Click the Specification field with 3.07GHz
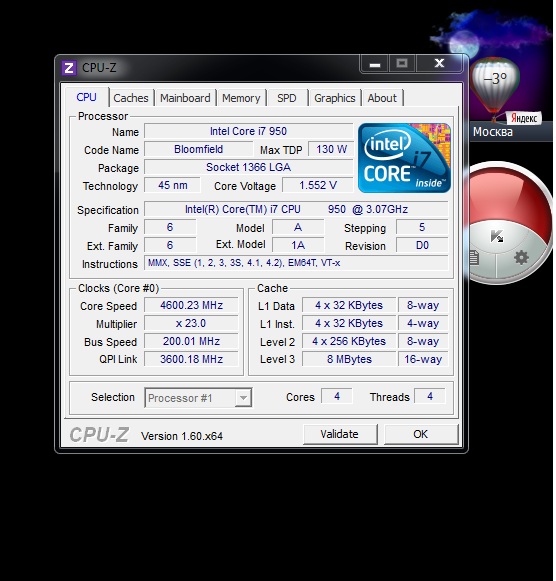556x581 pixels. (296, 209)
